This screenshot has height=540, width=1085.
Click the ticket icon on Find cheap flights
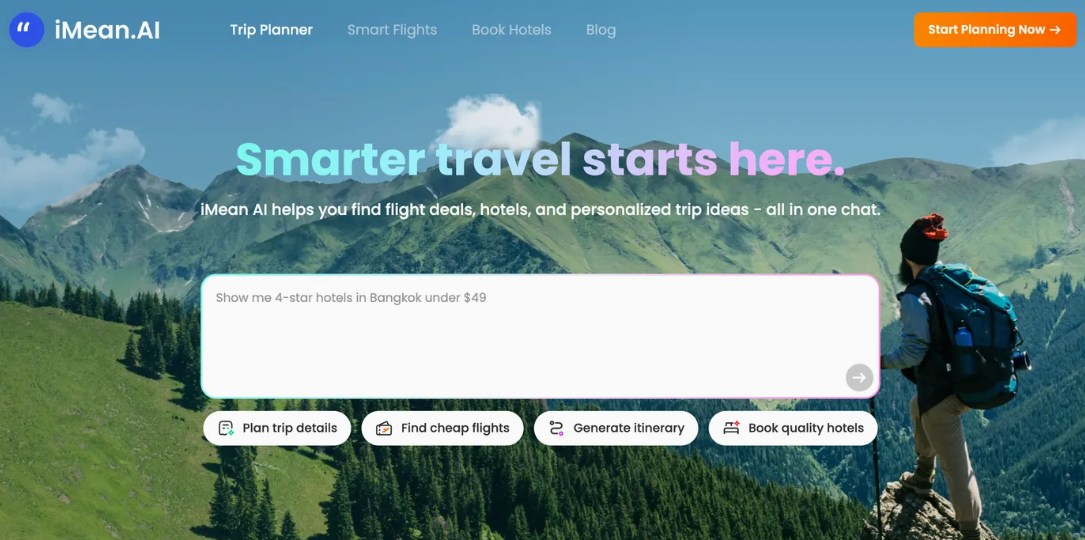(x=384, y=428)
